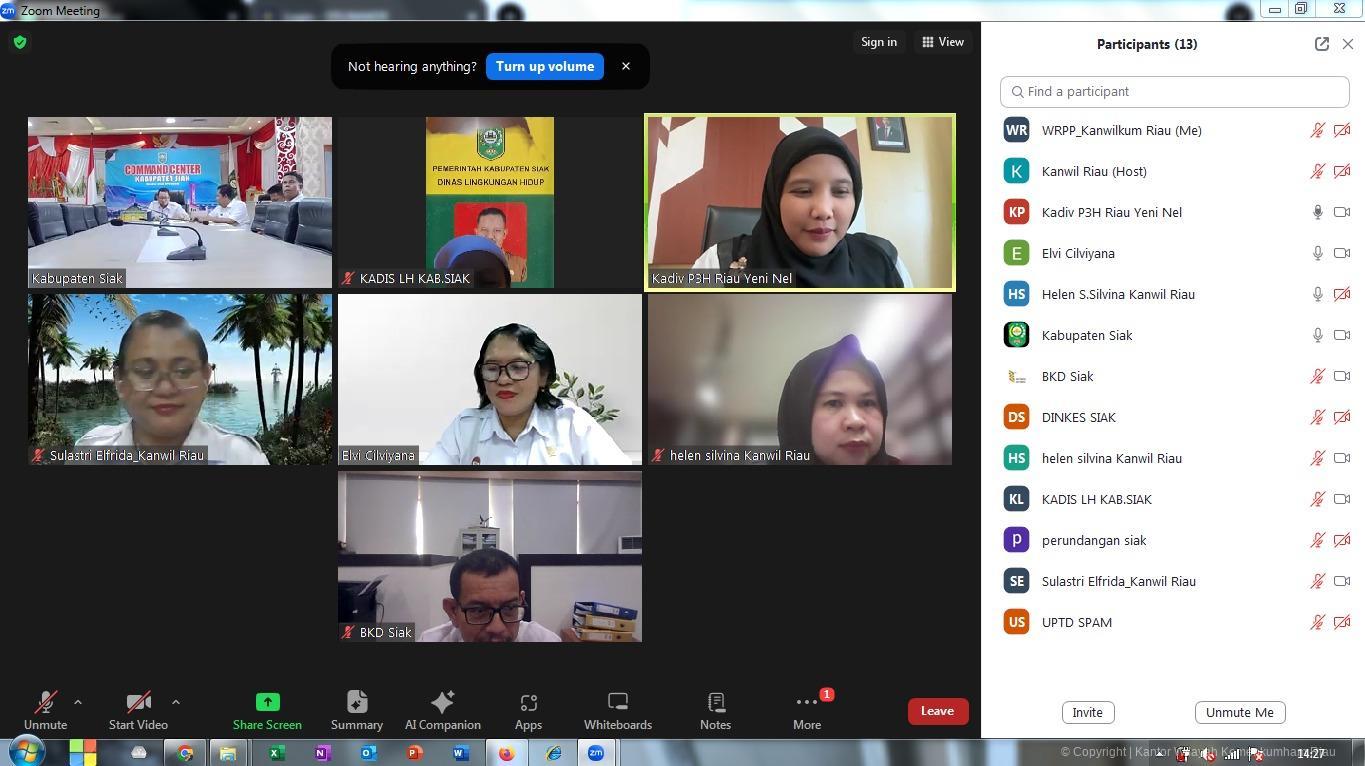Image resolution: width=1365 pixels, height=766 pixels.
Task: Open the Apps menu icon
Action: 528,711
